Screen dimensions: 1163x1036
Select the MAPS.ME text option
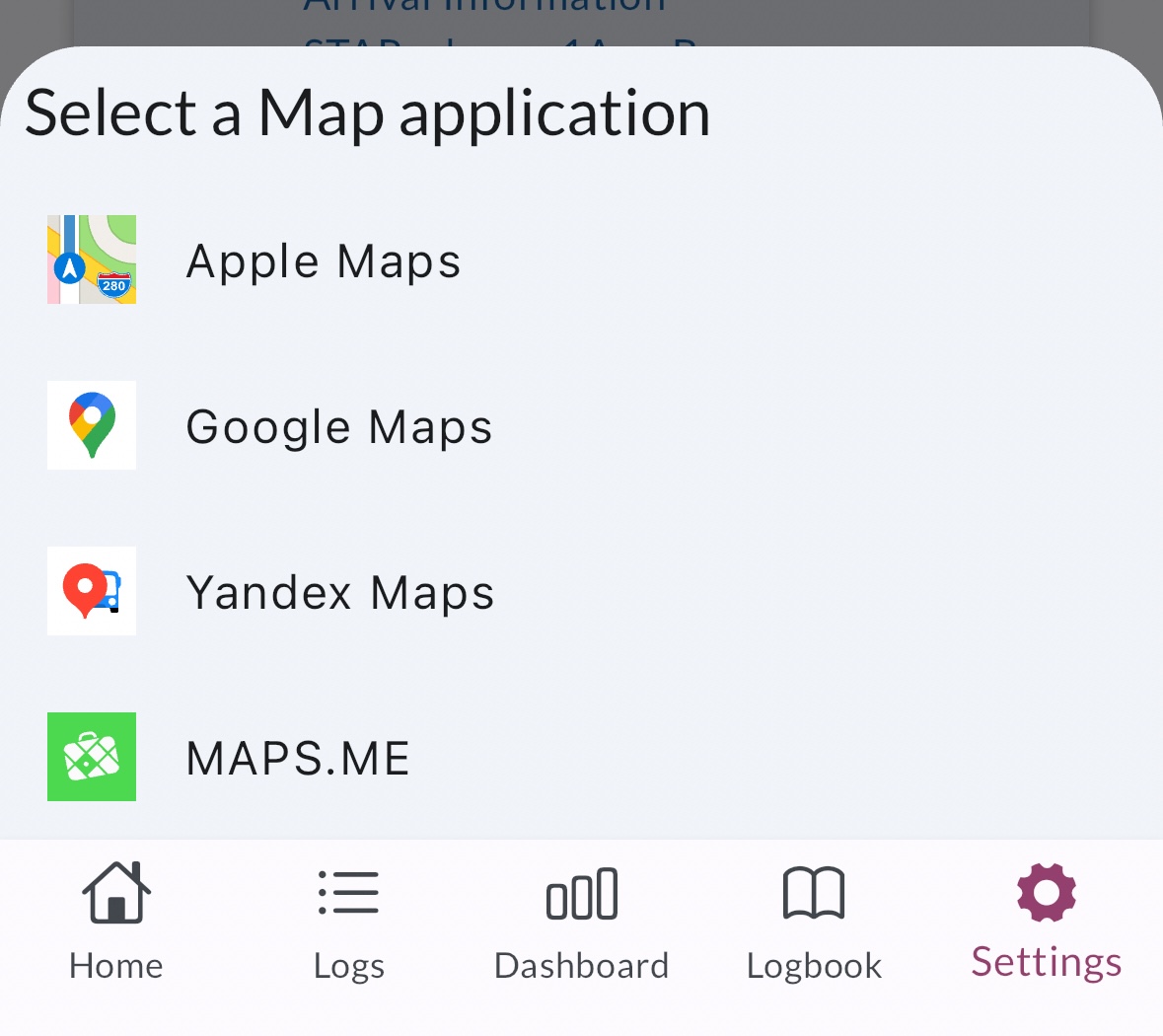click(x=298, y=759)
